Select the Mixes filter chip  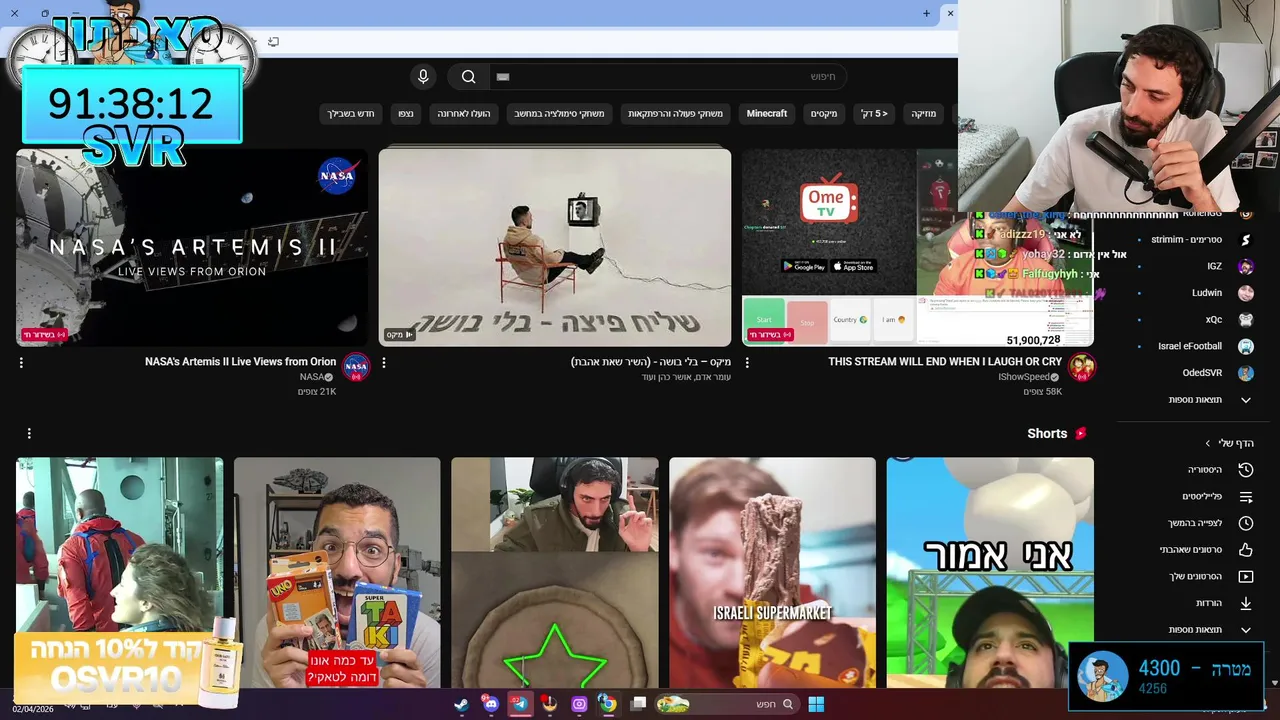pyautogui.click(x=824, y=114)
